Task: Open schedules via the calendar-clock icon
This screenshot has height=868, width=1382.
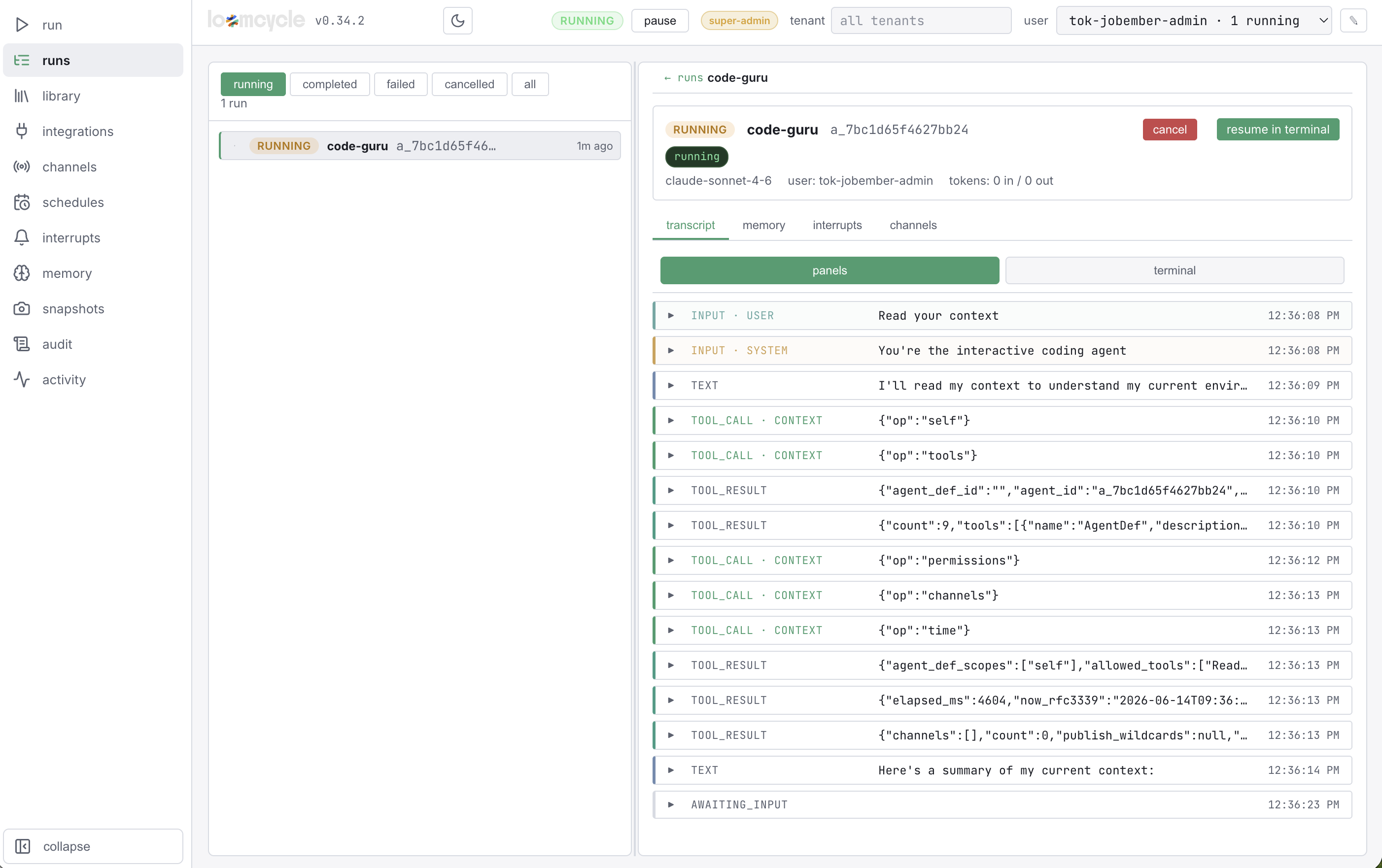Action: click(22, 202)
